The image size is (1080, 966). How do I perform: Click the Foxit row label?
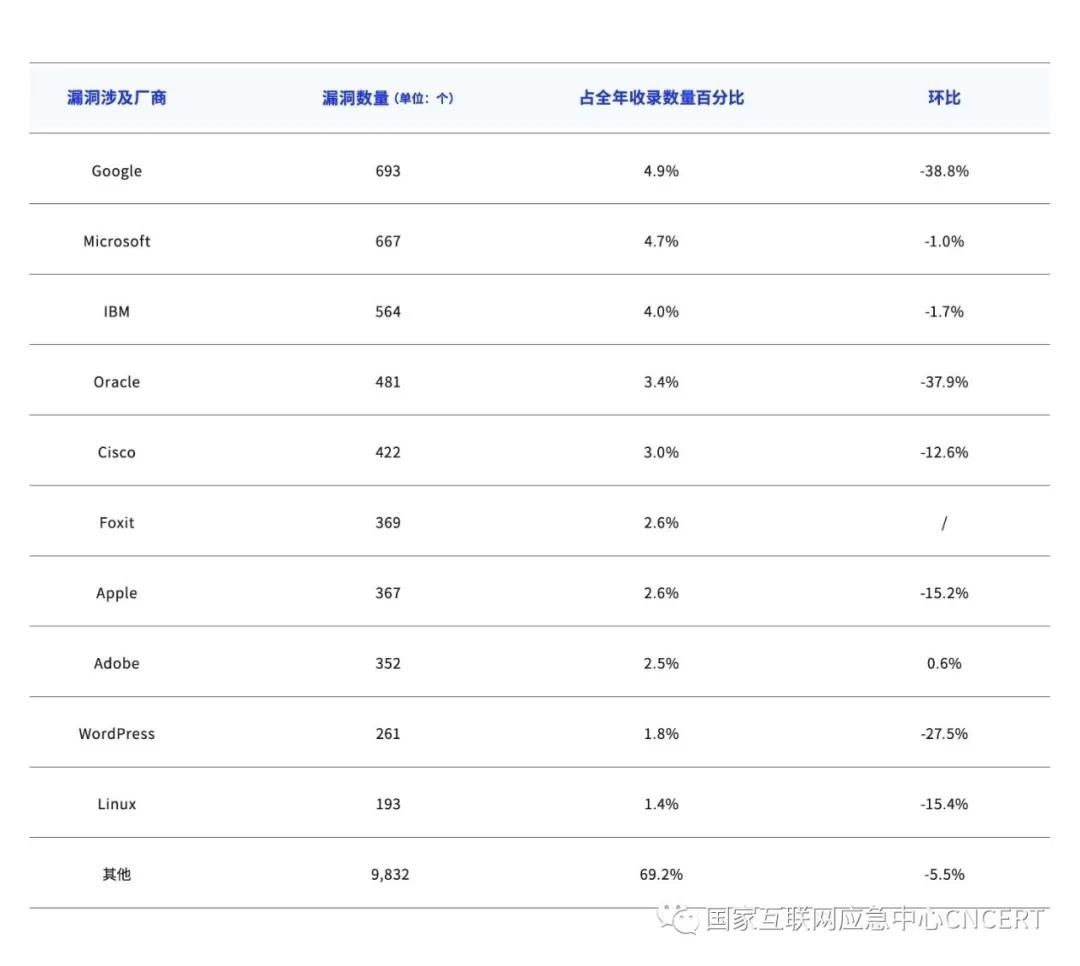pyautogui.click(x=117, y=523)
